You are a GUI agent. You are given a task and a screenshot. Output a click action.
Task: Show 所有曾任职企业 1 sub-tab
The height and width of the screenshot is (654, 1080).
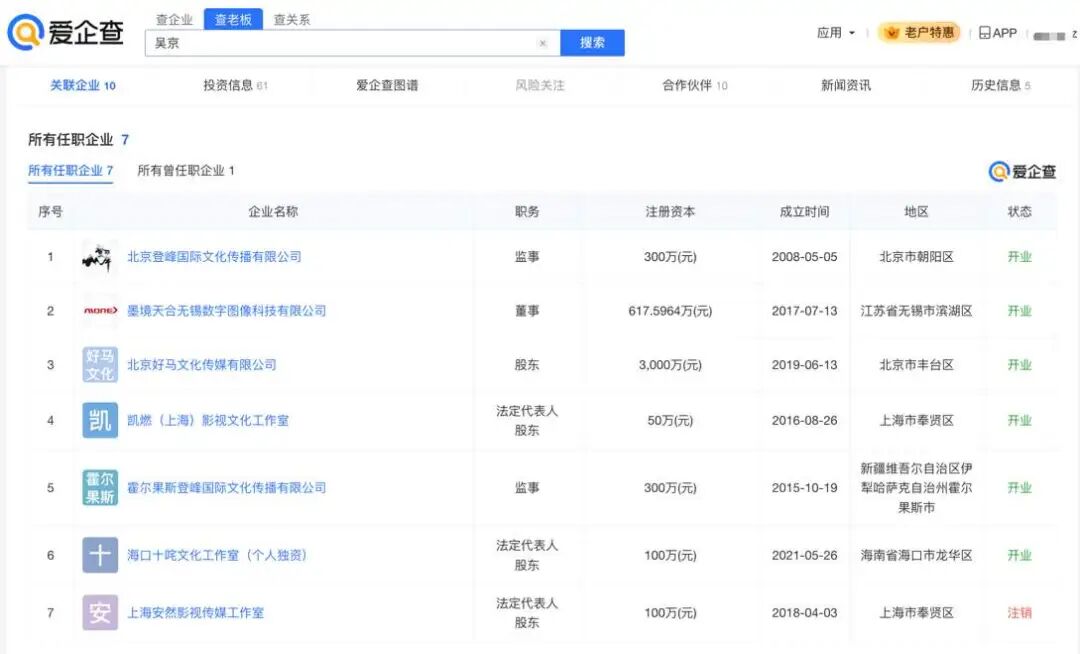point(186,171)
